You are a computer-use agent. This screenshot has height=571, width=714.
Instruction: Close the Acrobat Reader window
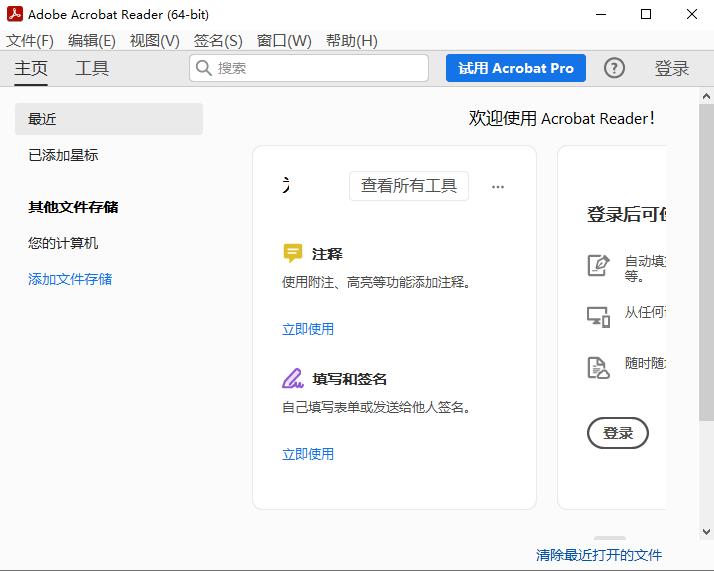(692, 15)
